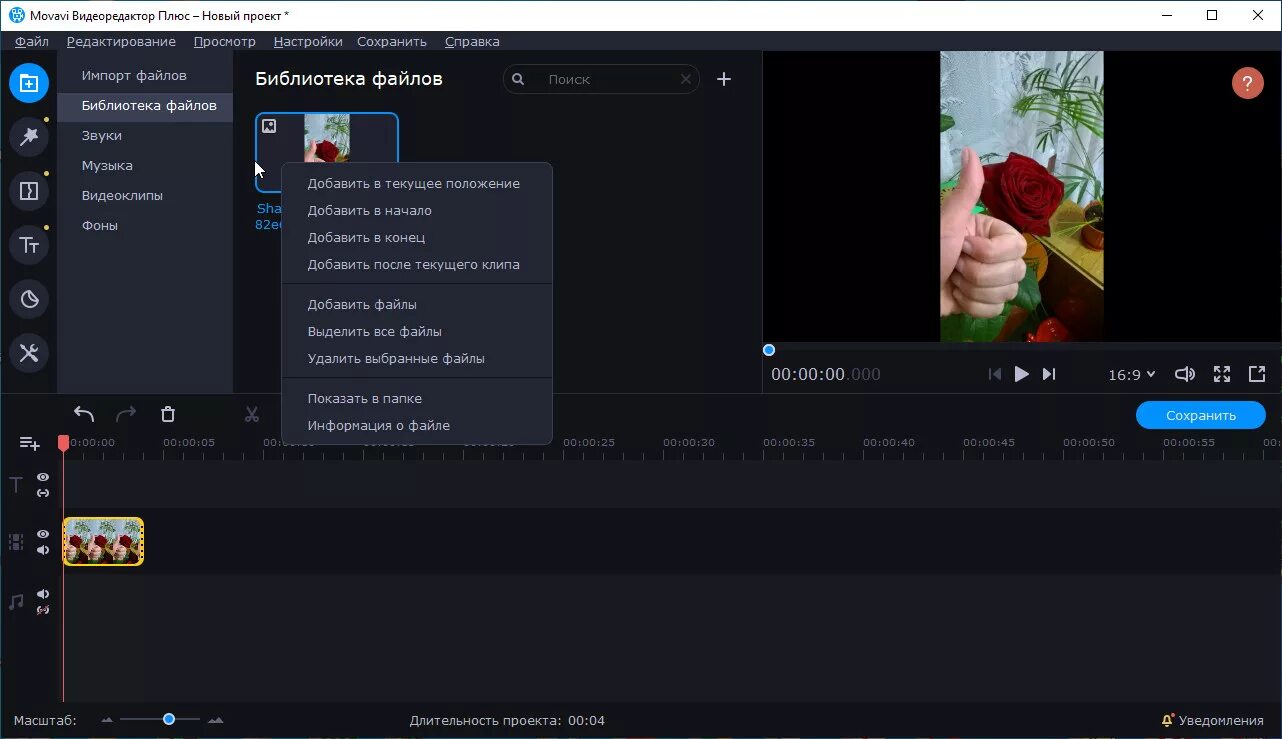Viewport: 1282px width, 739px height.
Task: Open the 16:9 aspect ratio dropdown
Action: pos(1131,374)
